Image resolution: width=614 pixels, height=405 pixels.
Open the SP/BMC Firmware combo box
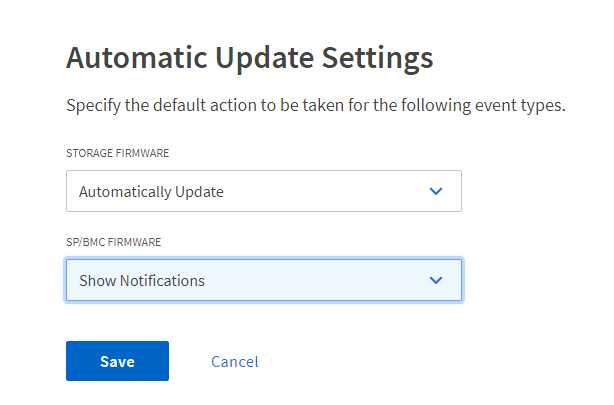264,280
